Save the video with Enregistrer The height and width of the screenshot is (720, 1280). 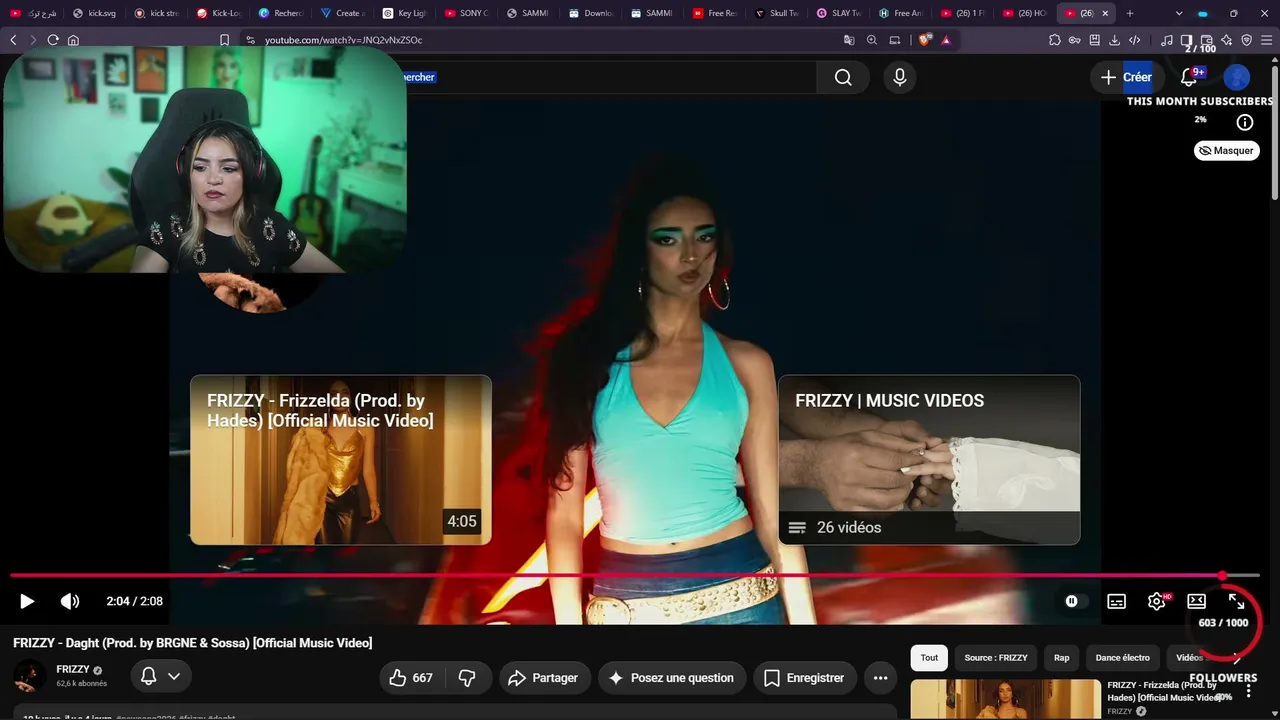coord(805,678)
